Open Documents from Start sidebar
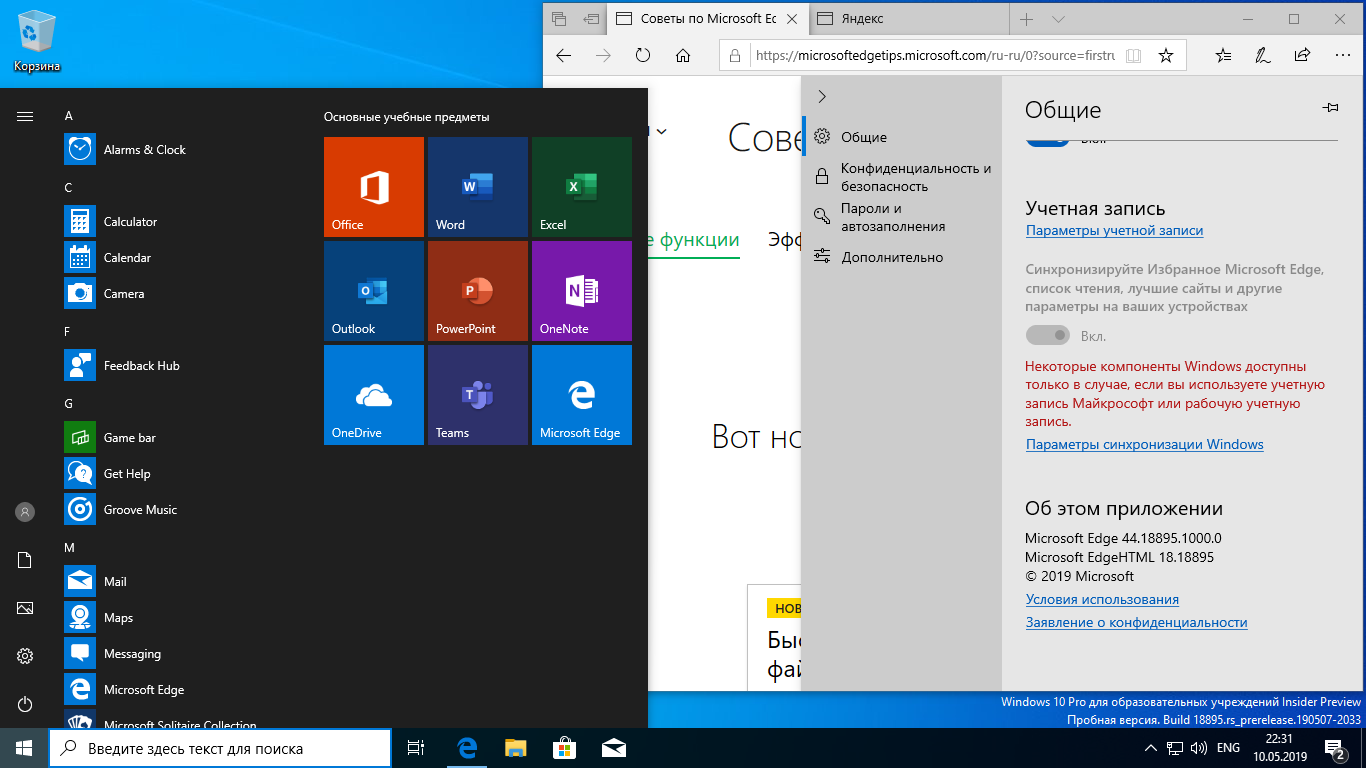Image resolution: width=1366 pixels, height=768 pixels. (x=25, y=560)
